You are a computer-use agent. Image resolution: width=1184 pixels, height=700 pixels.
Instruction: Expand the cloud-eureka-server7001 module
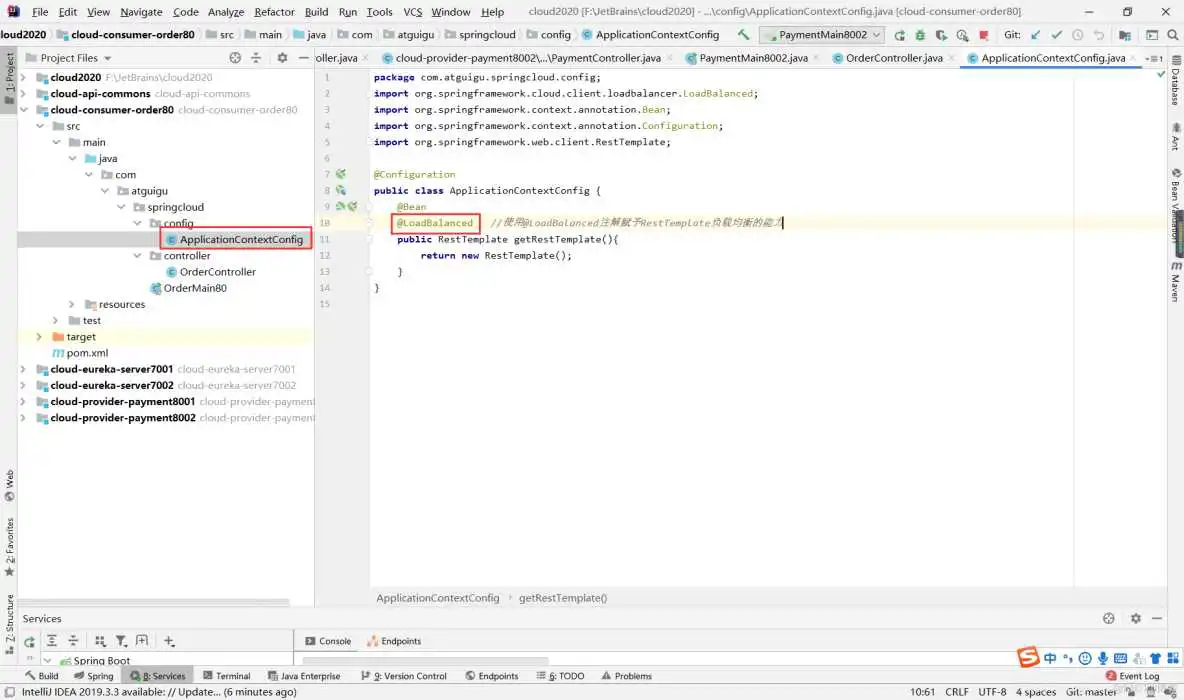[x=24, y=369]
